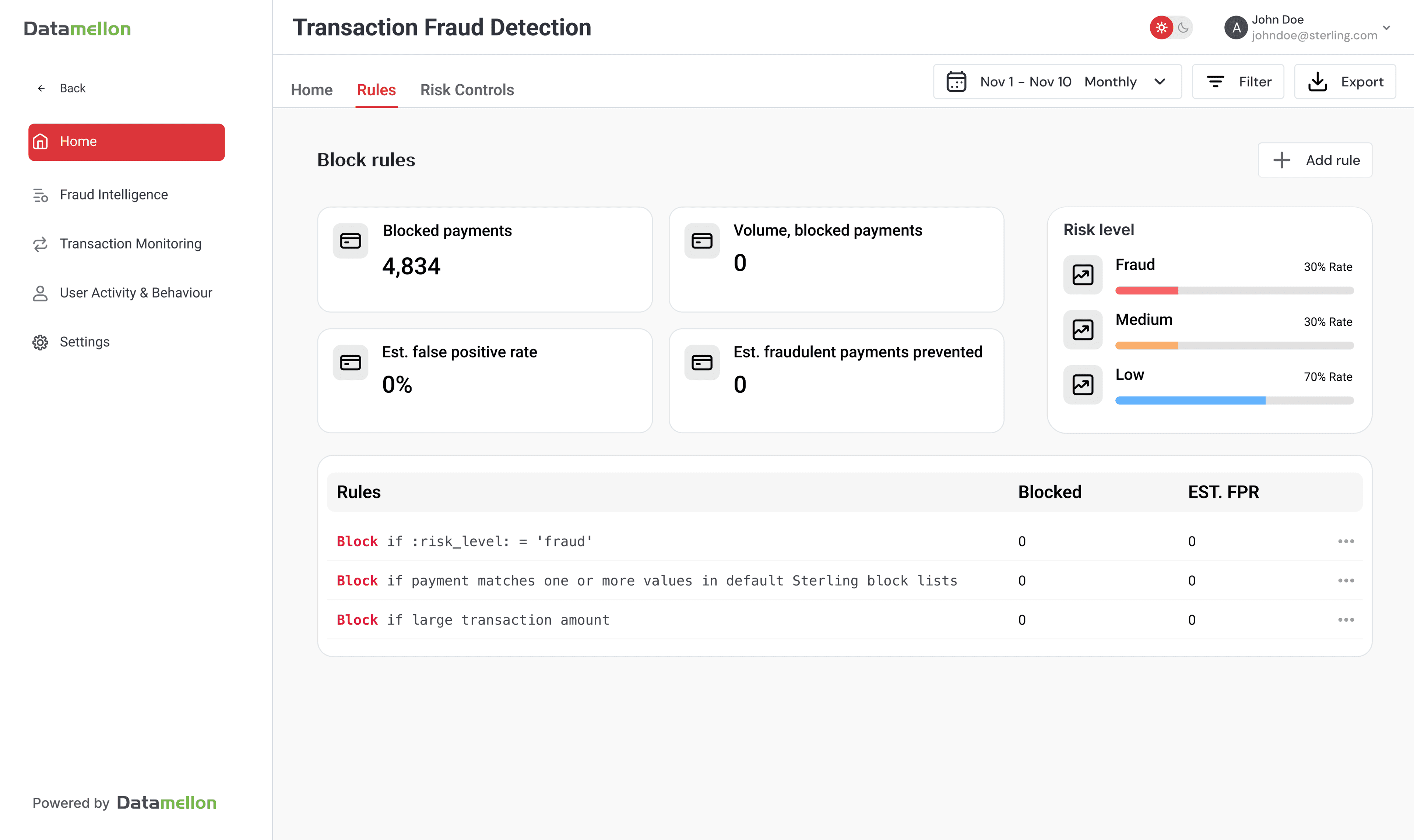Click the back arrow above the sidebar menu
Viewport: 1414px width, 840px height.
pos(41,88)
